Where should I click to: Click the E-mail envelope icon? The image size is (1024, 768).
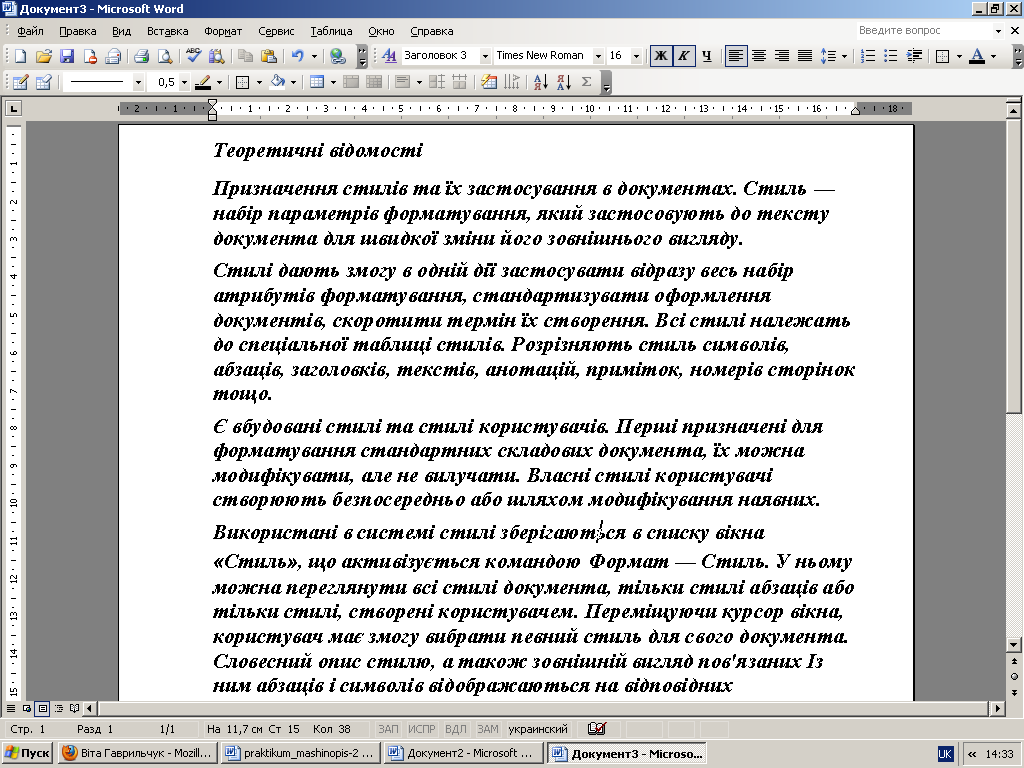(x=112, y=56)
